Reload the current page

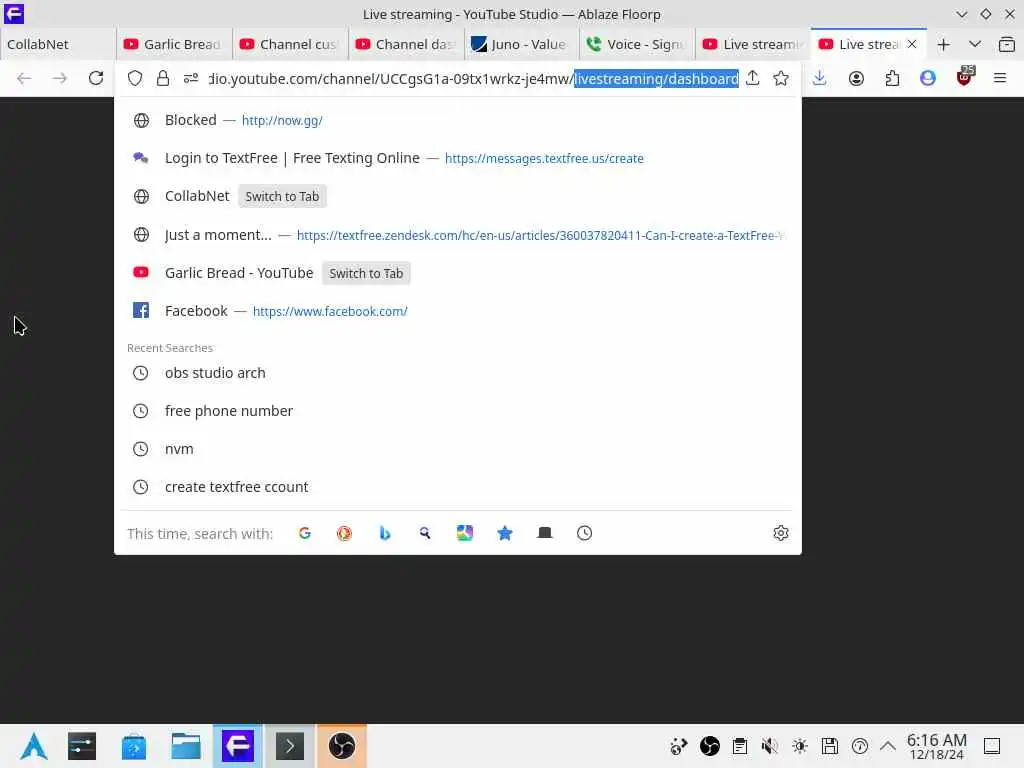(96, 78)
